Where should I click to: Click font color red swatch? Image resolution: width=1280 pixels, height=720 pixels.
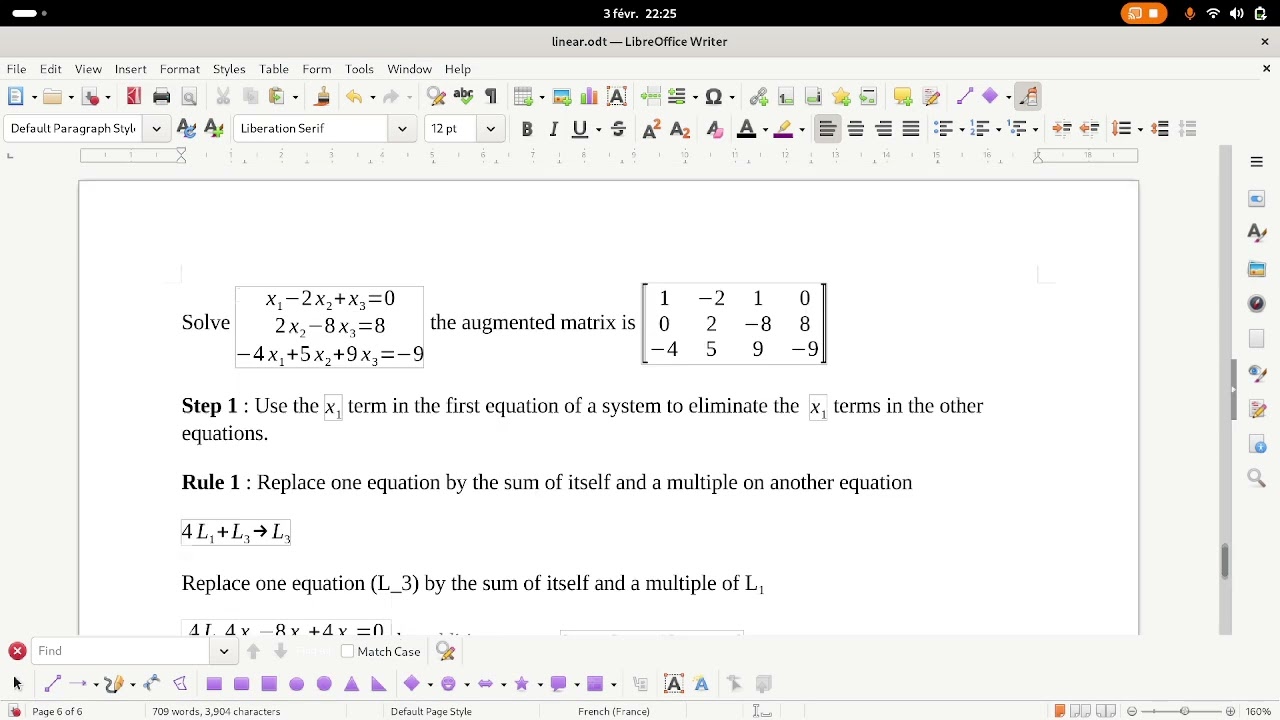745,129
